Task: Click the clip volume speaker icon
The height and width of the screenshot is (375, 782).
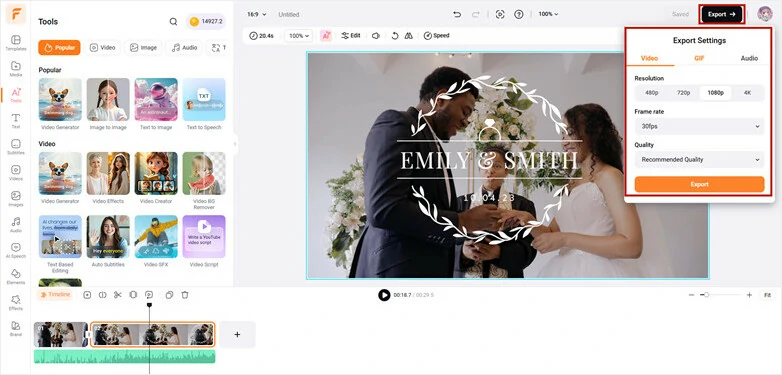Action: point(376,35)
